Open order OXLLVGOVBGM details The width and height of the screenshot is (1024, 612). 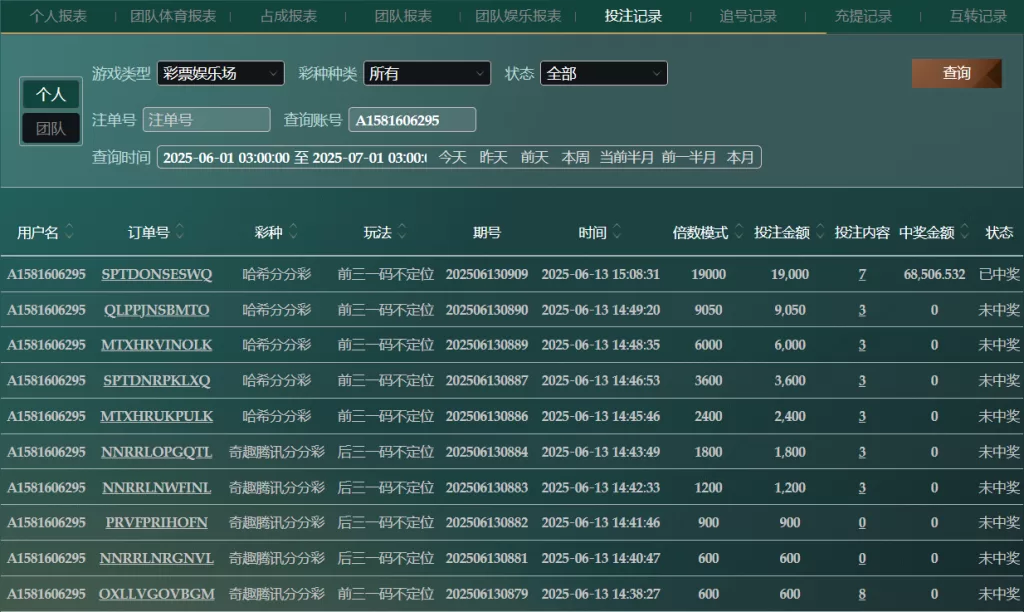coord(157,594)
